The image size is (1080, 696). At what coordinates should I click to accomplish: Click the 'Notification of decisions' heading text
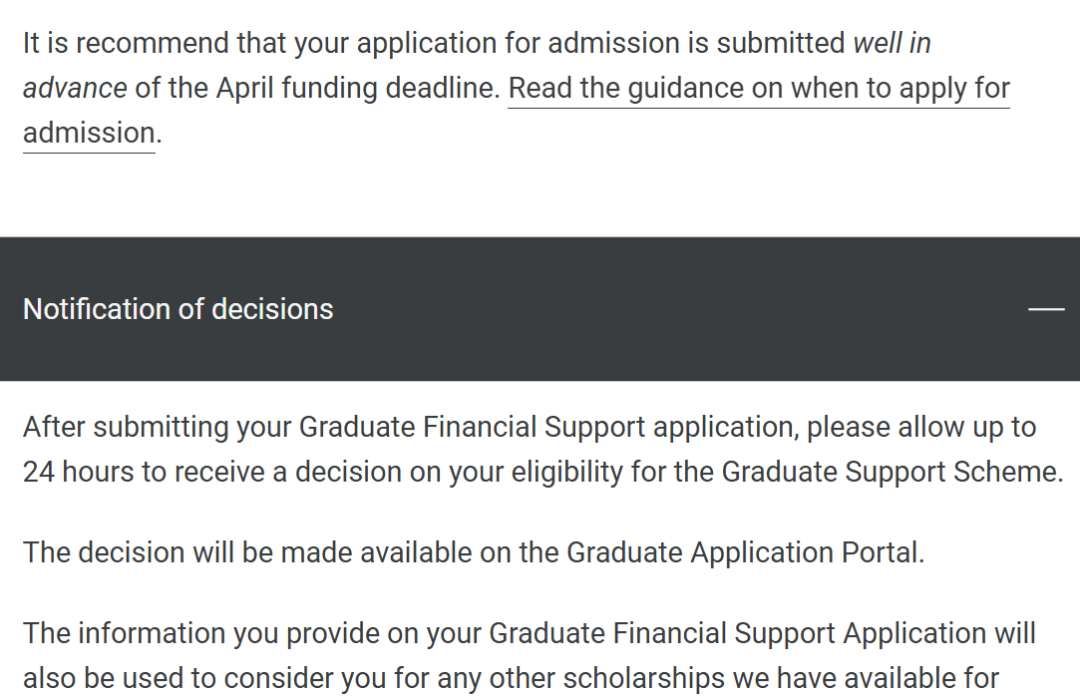click(178, 309)
